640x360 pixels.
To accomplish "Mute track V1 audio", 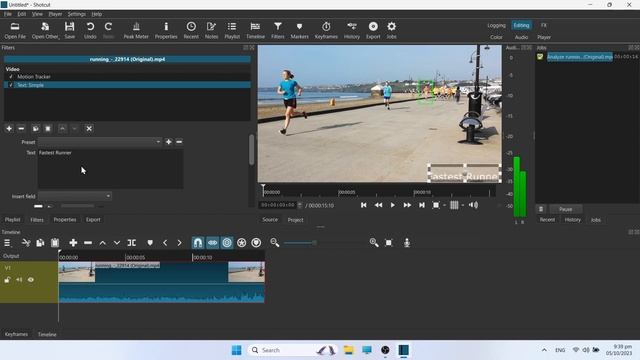I will pyautogui.click(x=19, y=280).
